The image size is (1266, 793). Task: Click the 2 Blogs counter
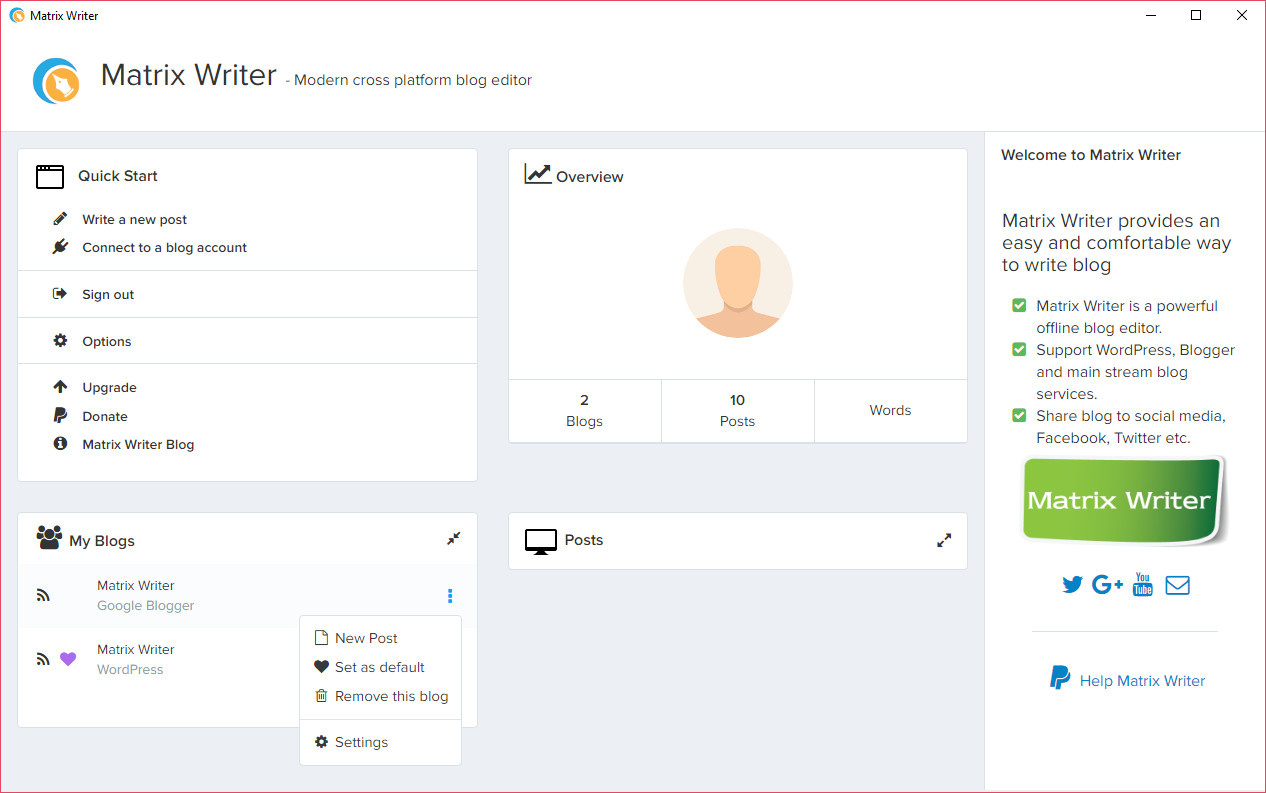point(585,411)
